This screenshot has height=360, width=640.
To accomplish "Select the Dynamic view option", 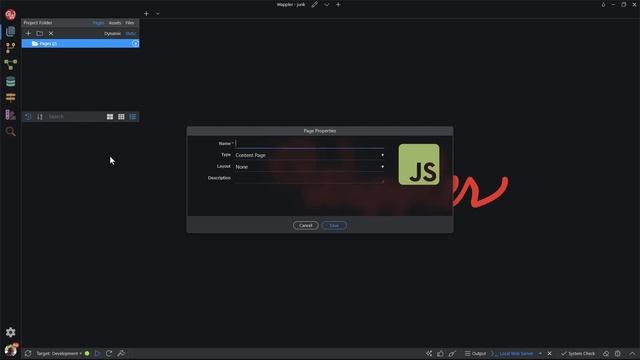I will pos(112,34).
